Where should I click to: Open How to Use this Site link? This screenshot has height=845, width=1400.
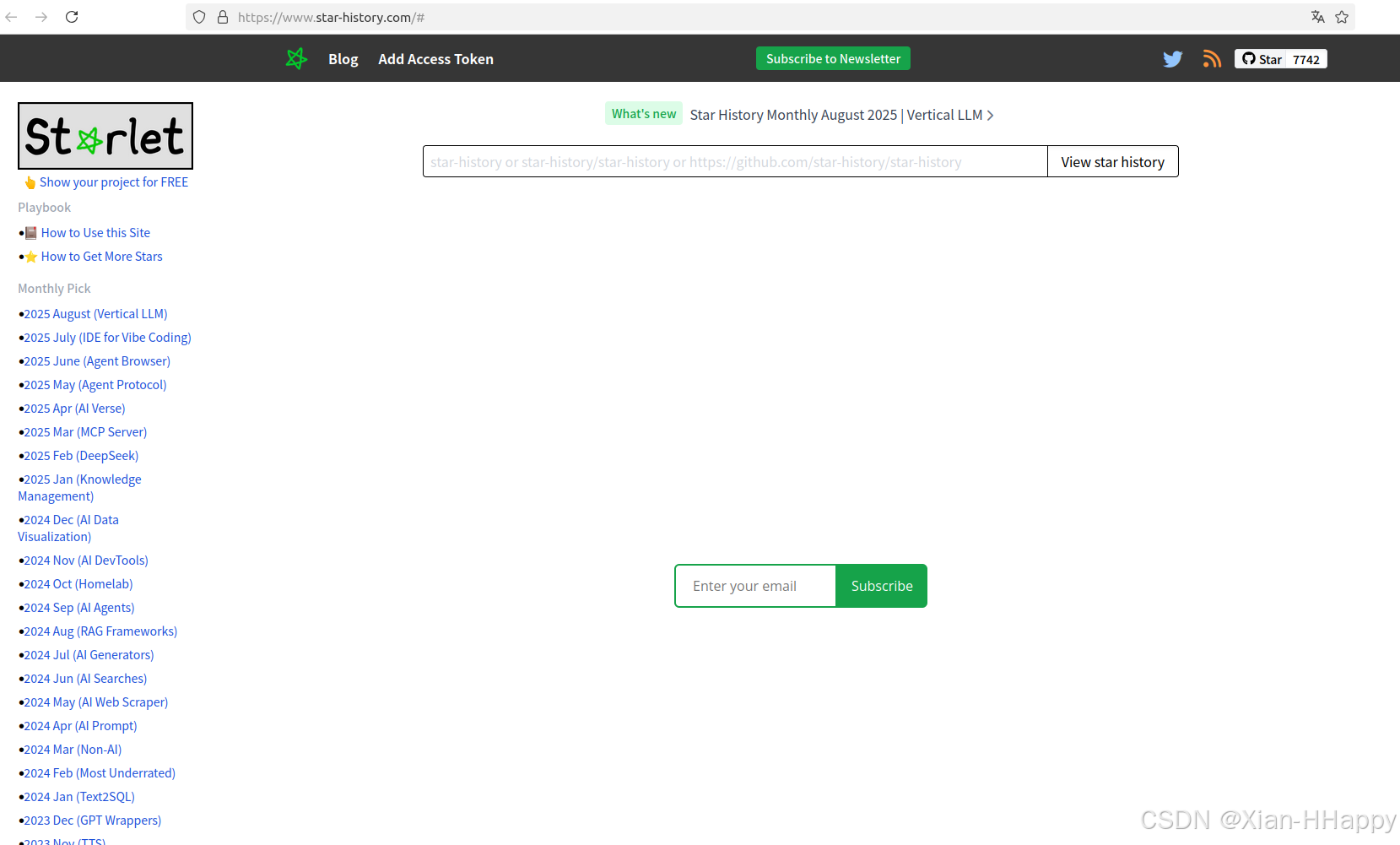[x=95, y=233]
